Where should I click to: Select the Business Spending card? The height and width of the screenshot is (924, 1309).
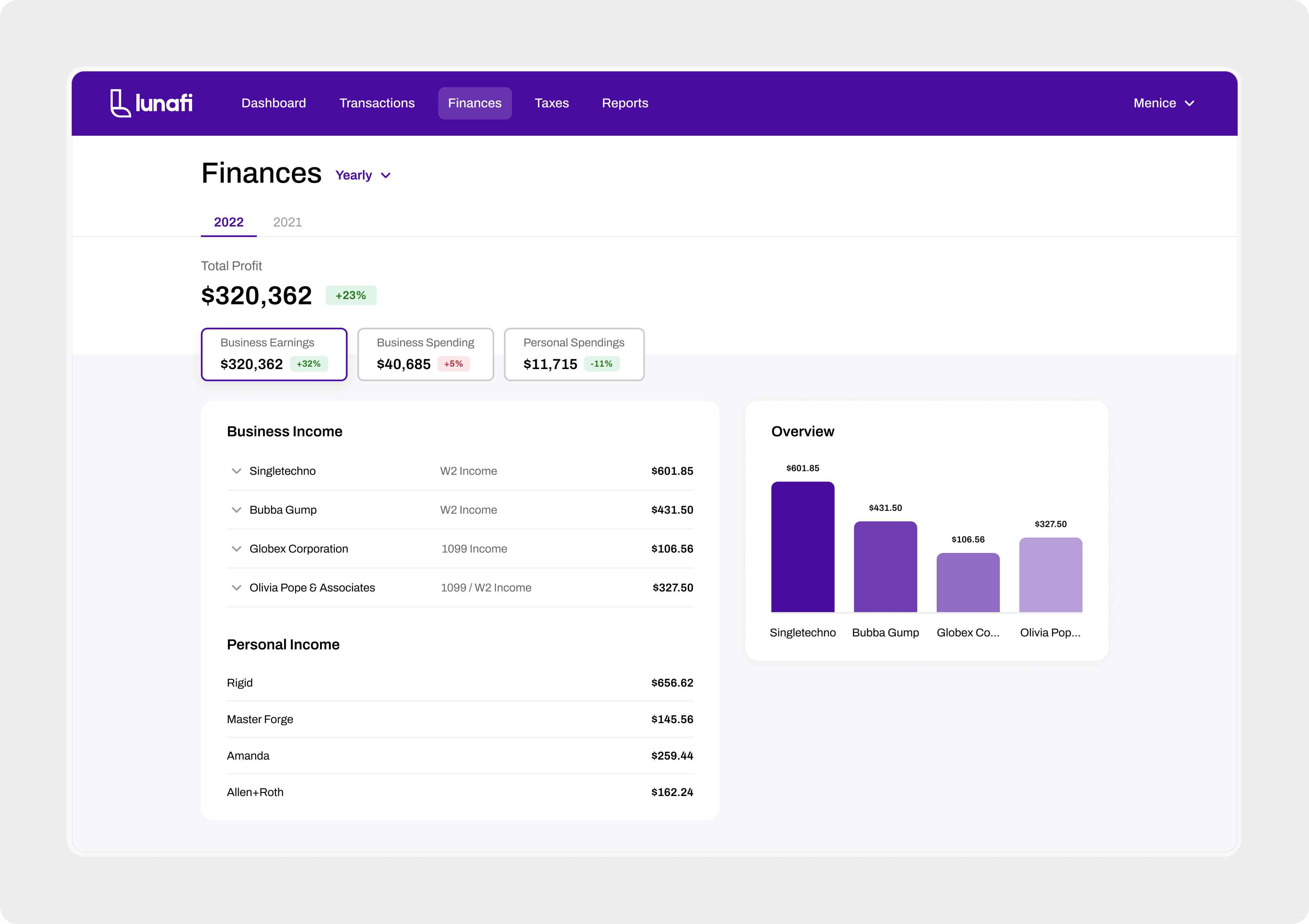425,354
